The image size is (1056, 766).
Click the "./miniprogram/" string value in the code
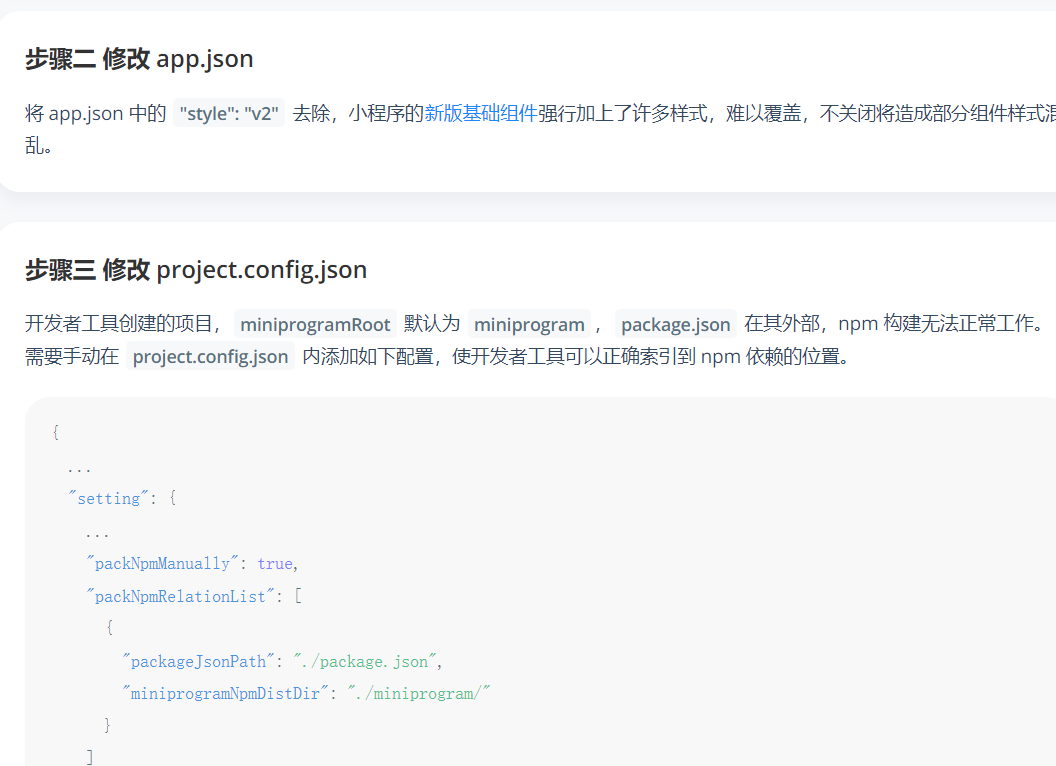click(x=419, y=693)
